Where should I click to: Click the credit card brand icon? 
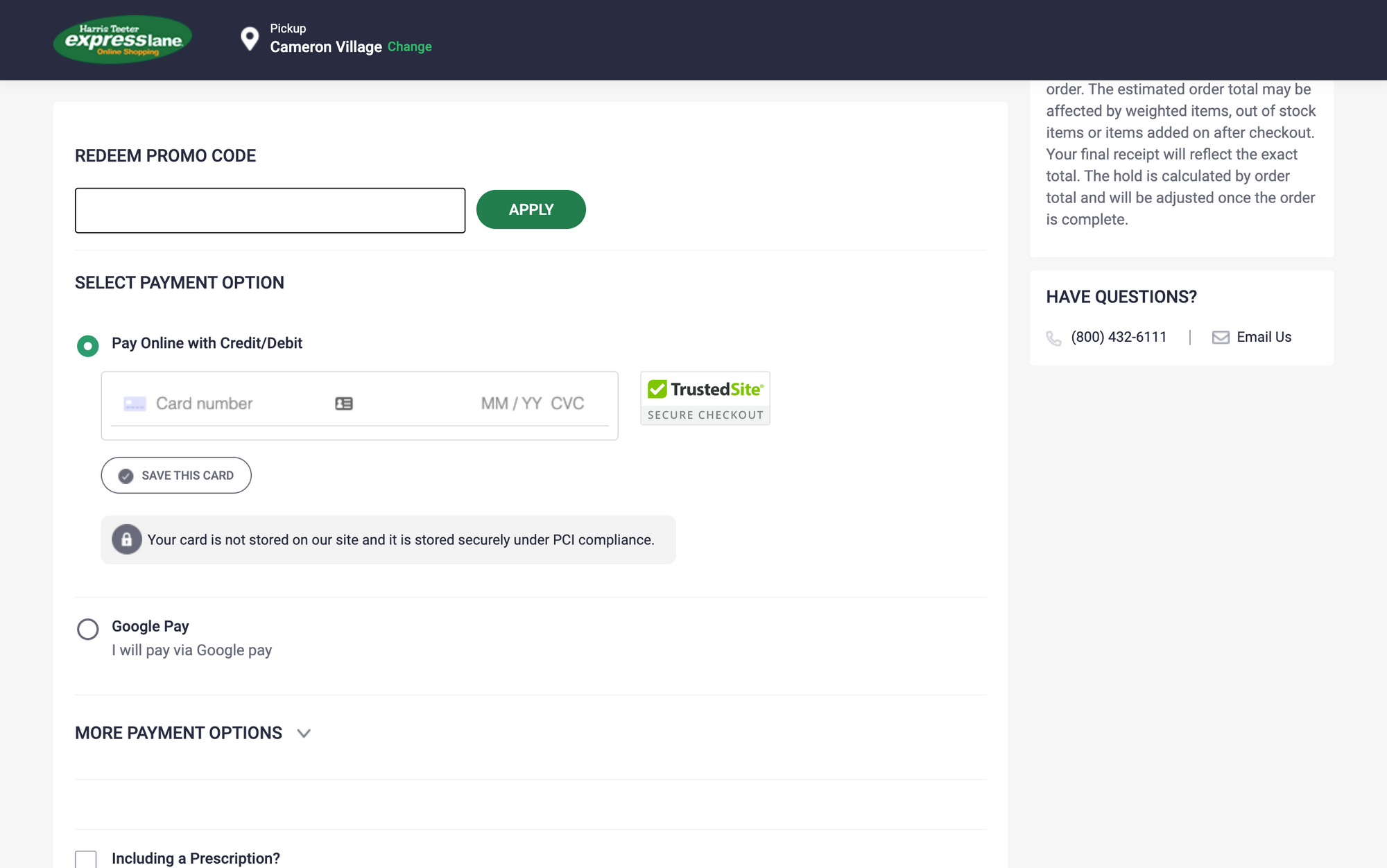pos(135,403)
